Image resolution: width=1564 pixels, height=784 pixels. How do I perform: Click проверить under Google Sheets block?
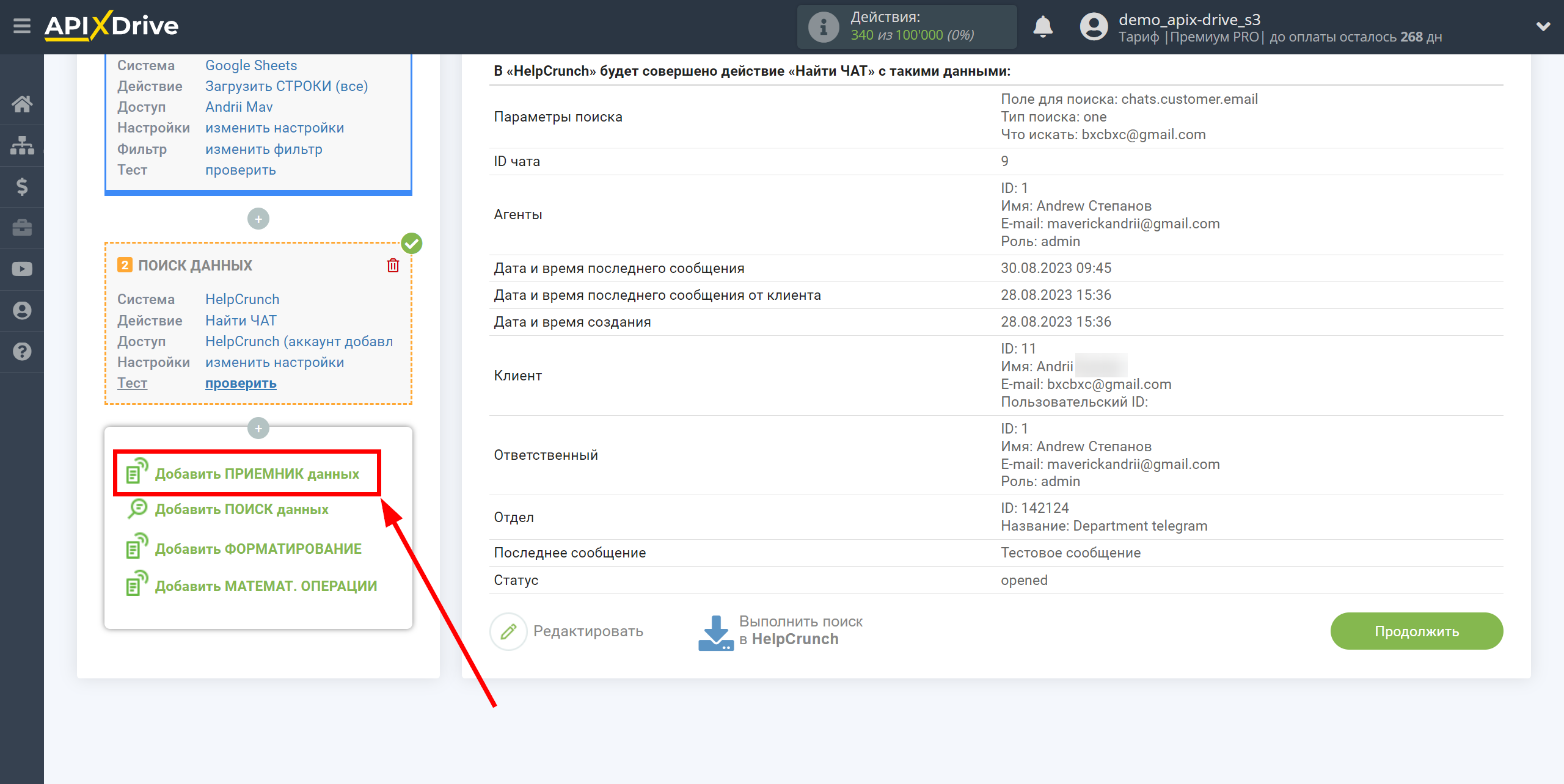(x=241, y=170)
